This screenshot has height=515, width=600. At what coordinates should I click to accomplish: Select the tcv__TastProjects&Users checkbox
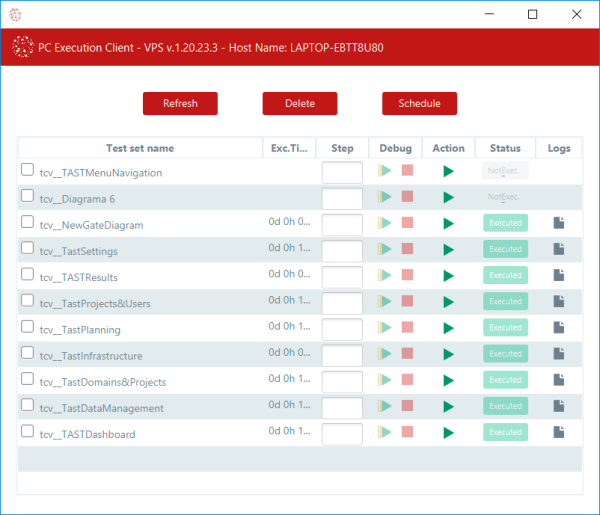tap(27, 300)
